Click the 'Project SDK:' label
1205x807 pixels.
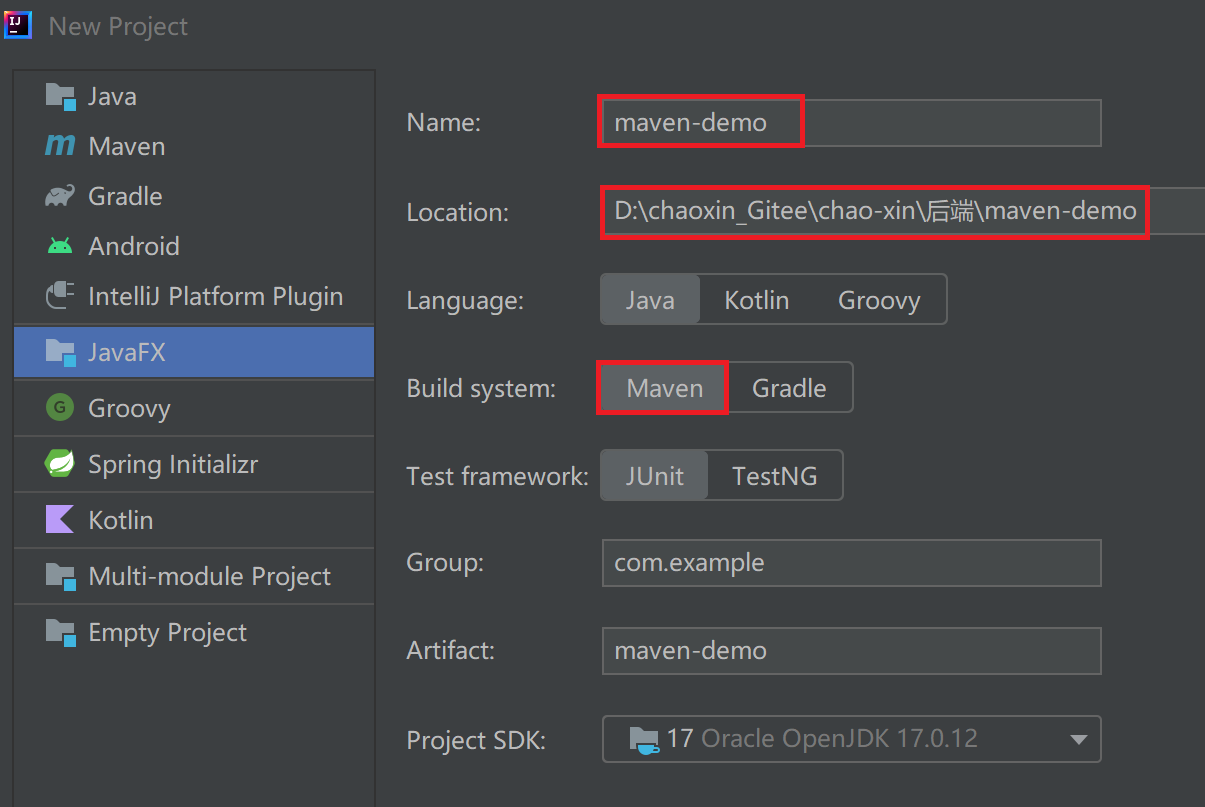pyautogui.click(x=476, y=741)
